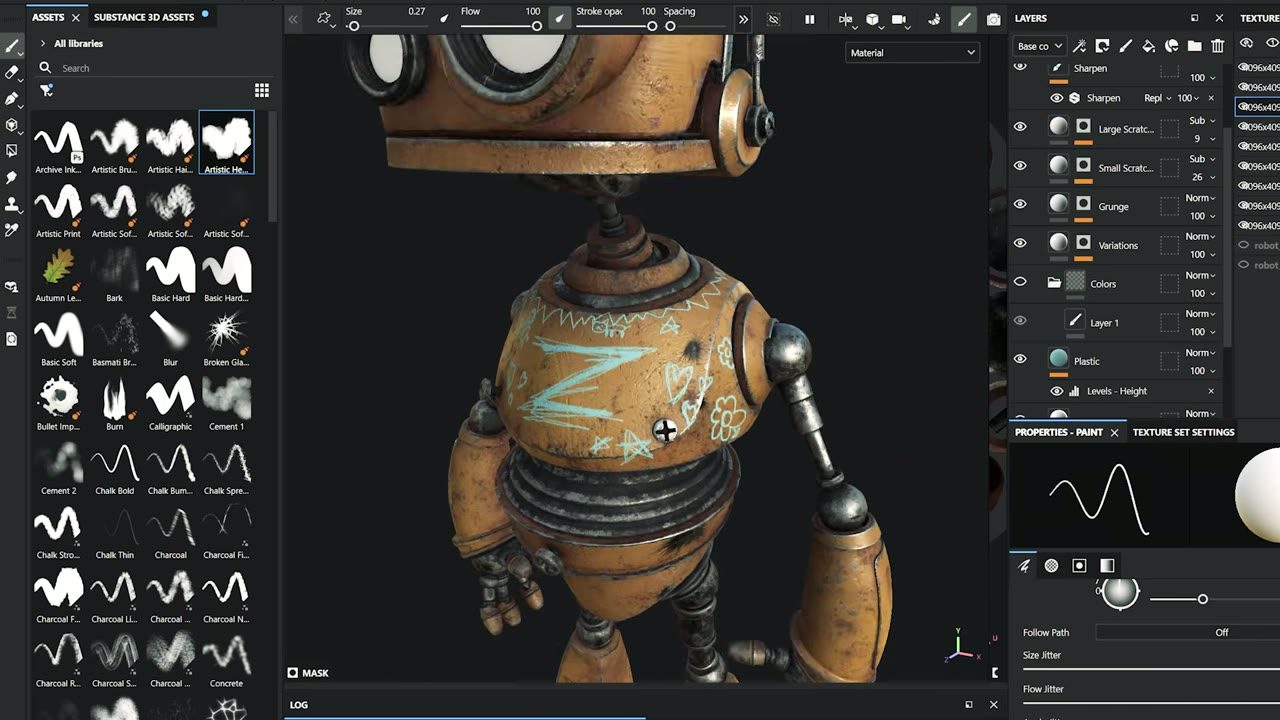
Task: Take a viewport screenshot with camera icon
Action: click(993, 19)
